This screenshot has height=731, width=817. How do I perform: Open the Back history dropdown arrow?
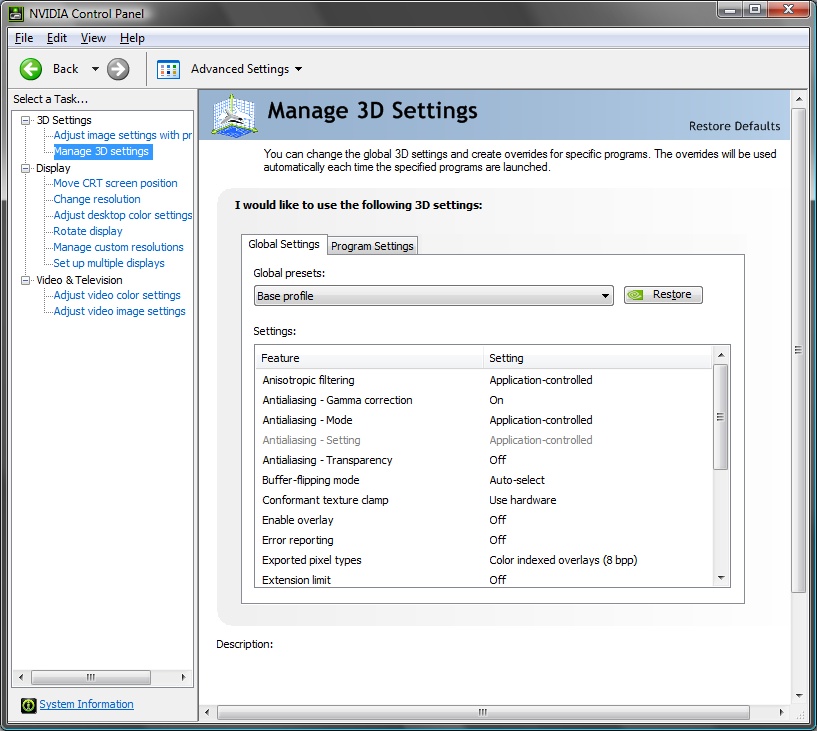95,69
